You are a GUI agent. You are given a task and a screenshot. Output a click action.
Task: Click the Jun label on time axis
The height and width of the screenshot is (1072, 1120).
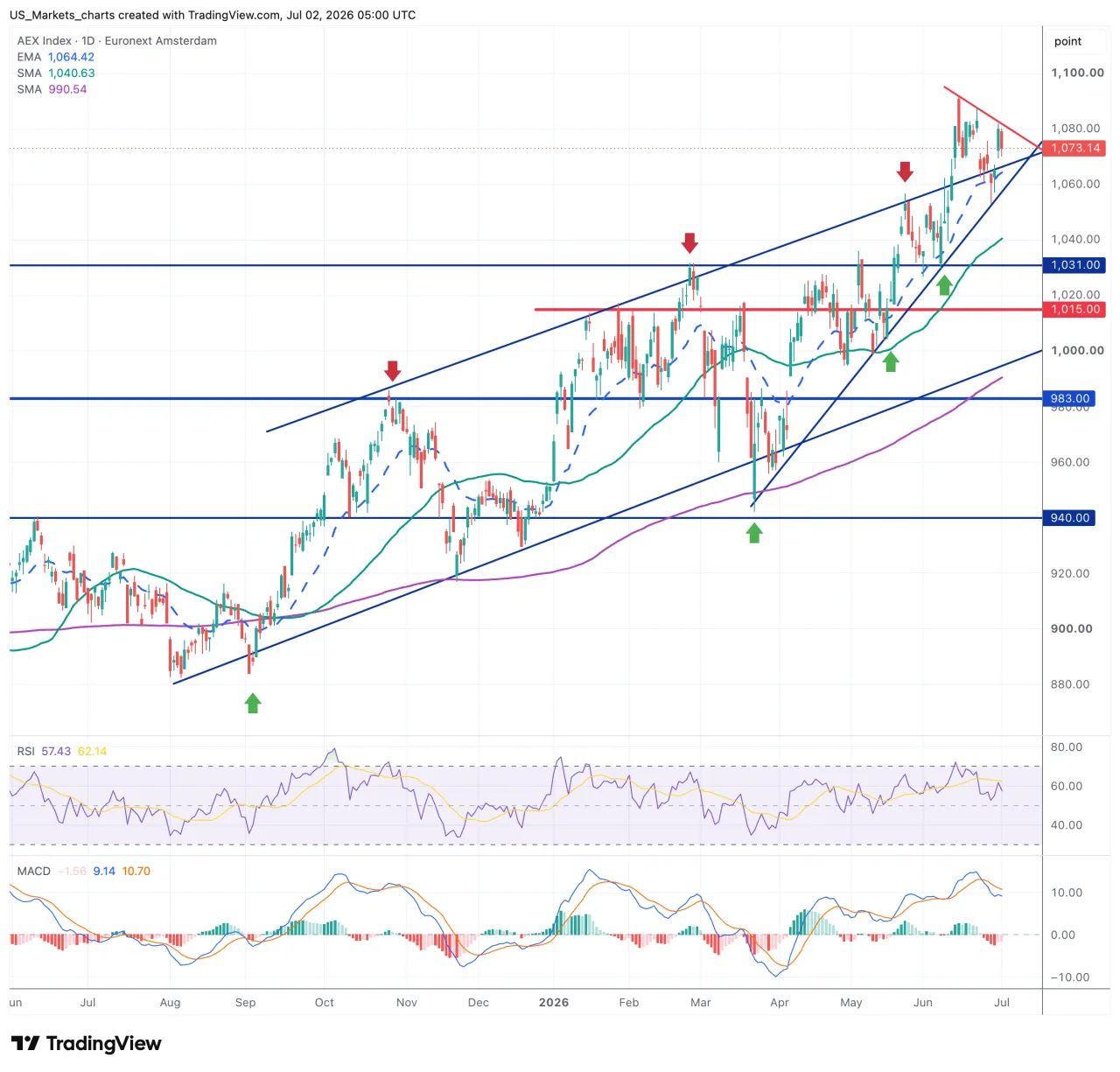coord(923,1003)
